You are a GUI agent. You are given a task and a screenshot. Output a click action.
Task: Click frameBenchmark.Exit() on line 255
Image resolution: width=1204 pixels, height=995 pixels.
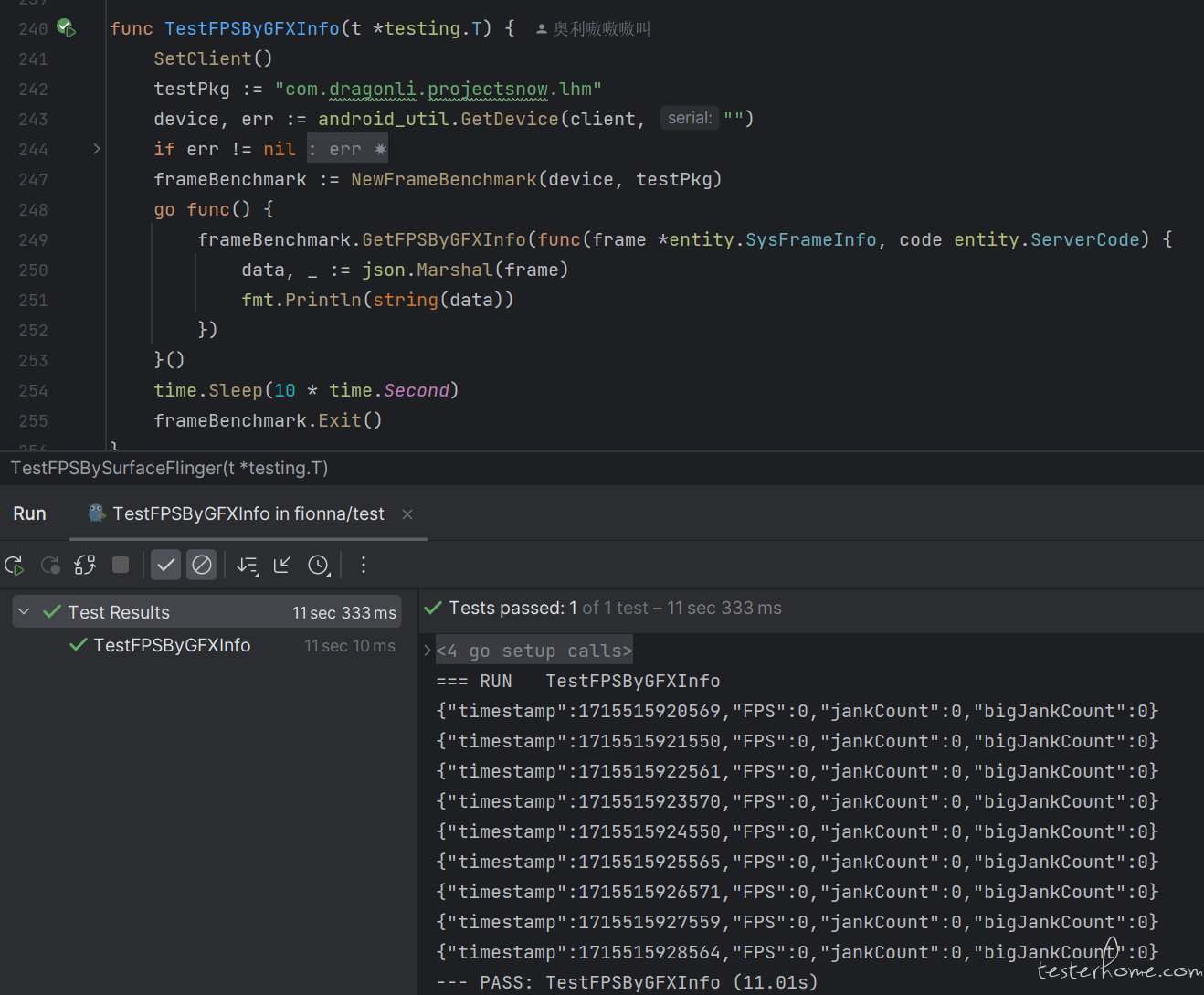pyautogui.click(x=268, y=420)
